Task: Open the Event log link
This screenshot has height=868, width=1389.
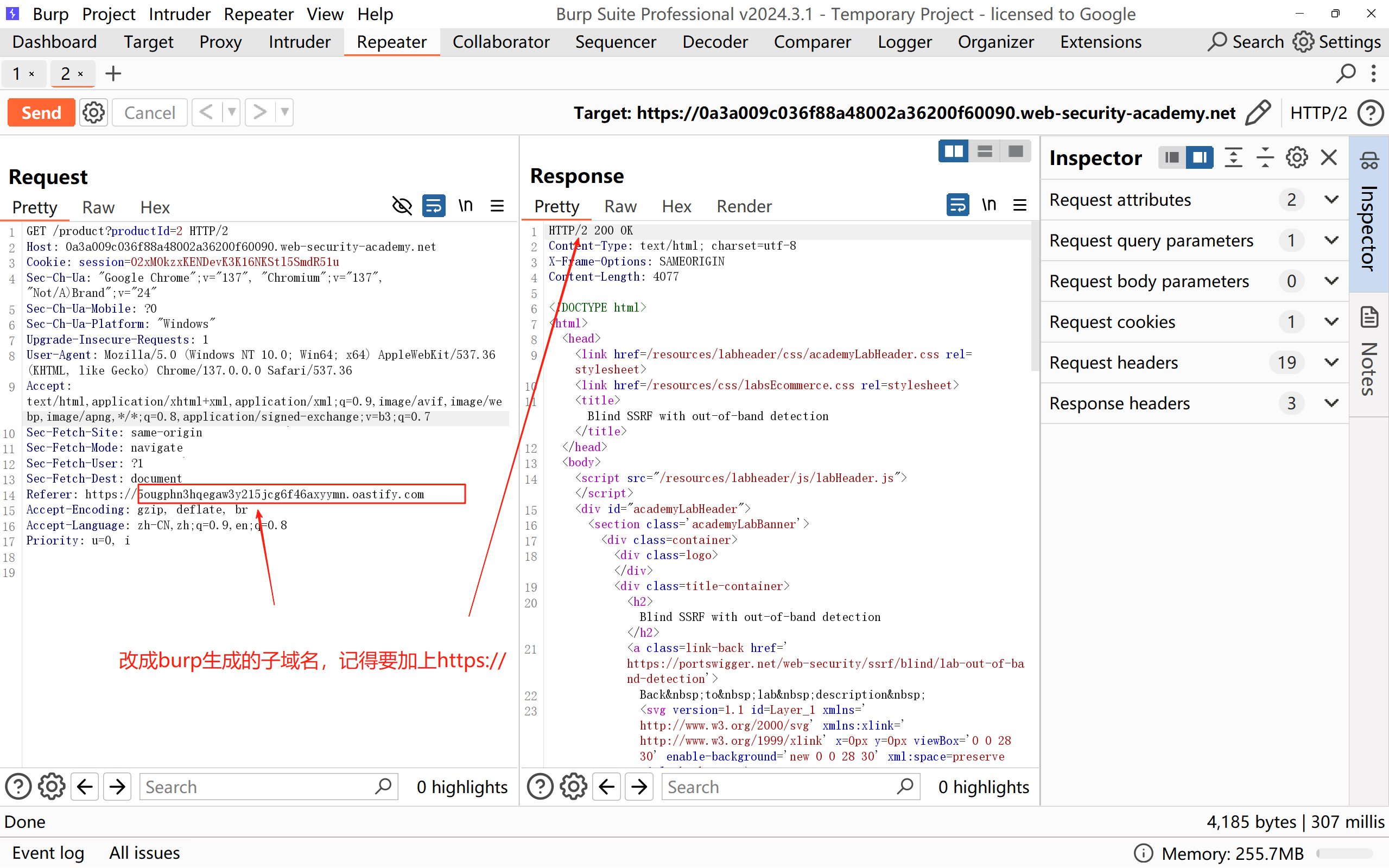Action: pyautogui.click(x=48, y=853)
